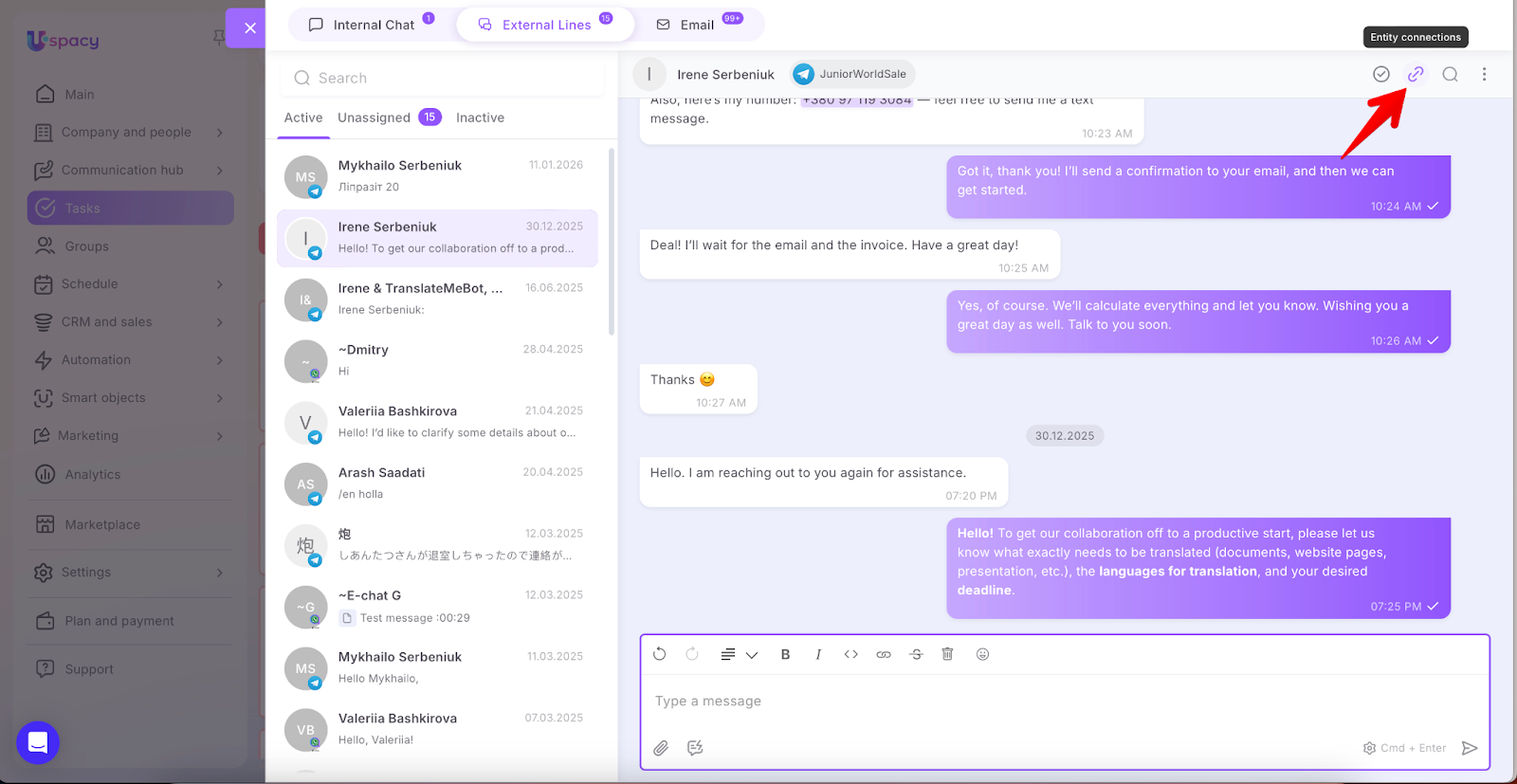Image resolution: width=1517 pixels, height=784 pixels.
Task: Open the emoji picker in toolbar
Action: (982, 654)
